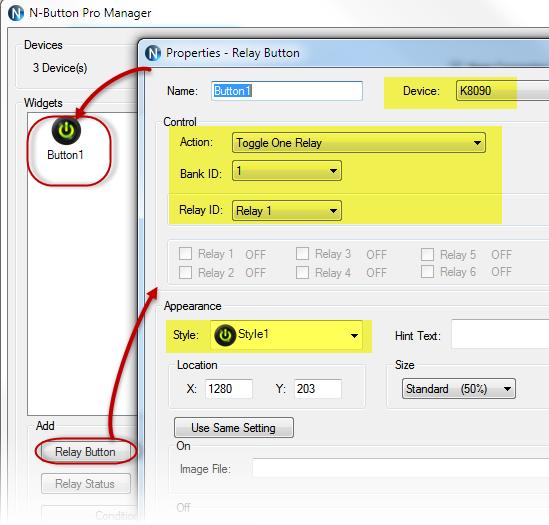Click the N-Button Pro Manager logo icon
Screen dimensions: 549x525
pyautogui.click(x=16, y=13)
